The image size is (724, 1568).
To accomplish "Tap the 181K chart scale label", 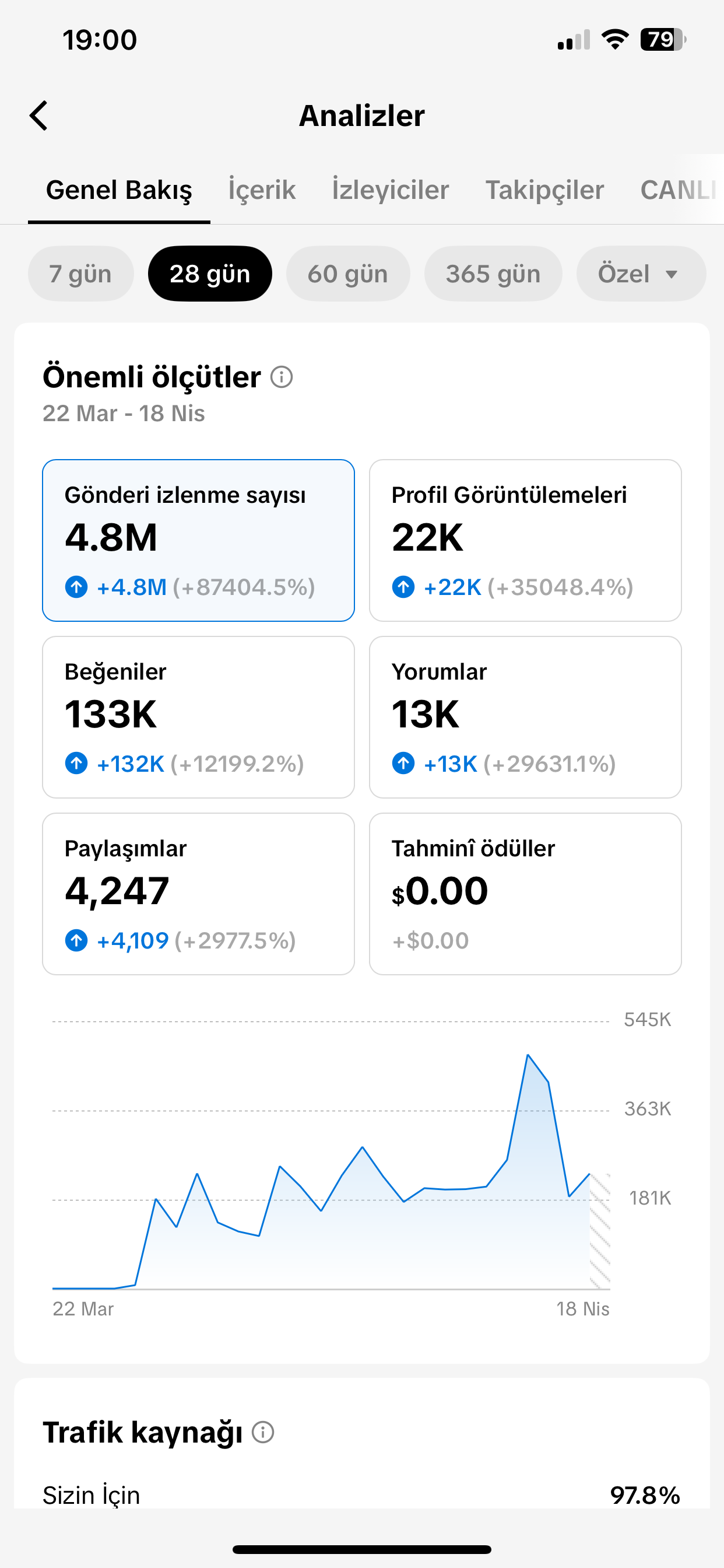I will (x=650, y=1199).
